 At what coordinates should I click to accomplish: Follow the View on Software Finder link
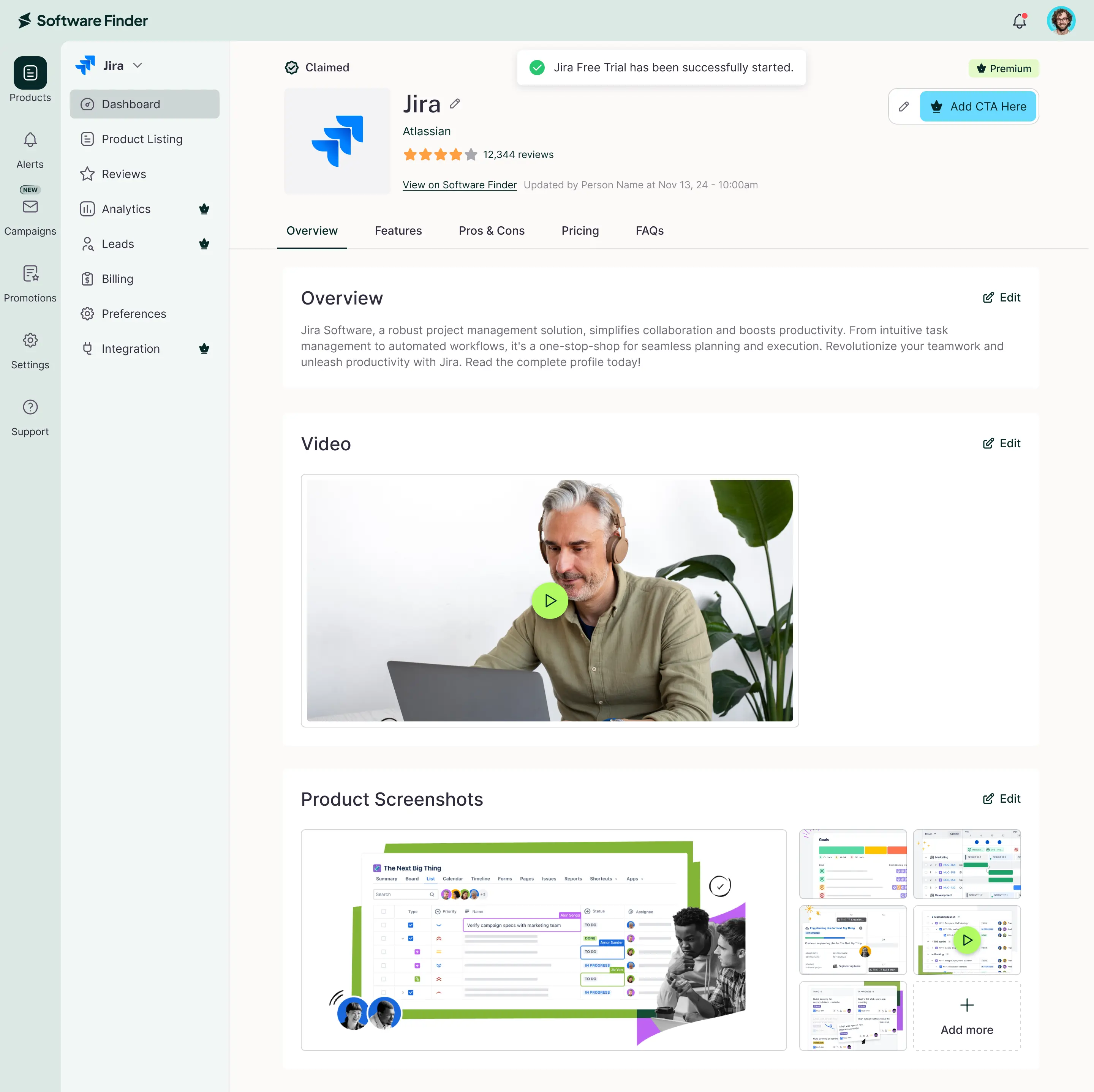tap(459, 185)
